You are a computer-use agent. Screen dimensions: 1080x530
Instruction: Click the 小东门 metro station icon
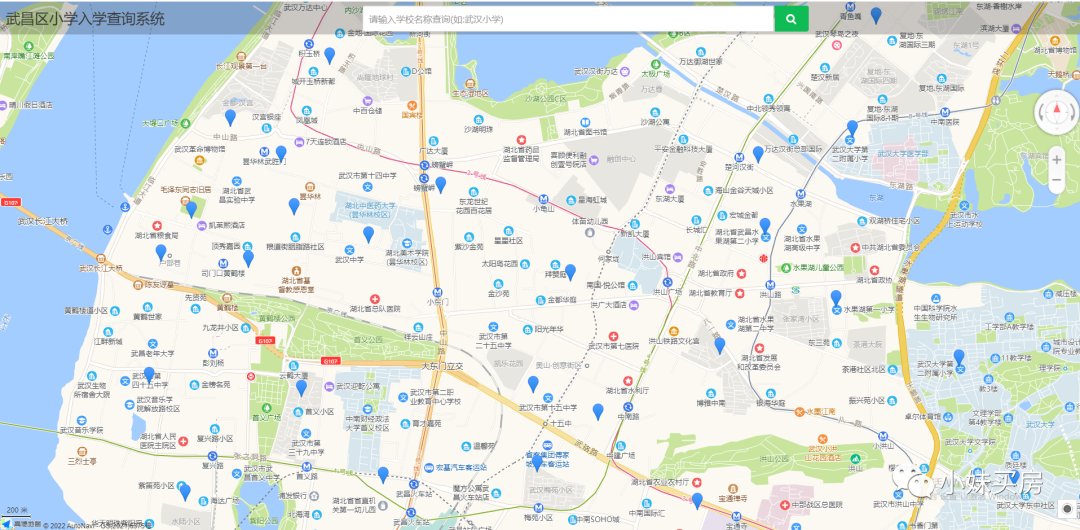[x=437, y=292]
